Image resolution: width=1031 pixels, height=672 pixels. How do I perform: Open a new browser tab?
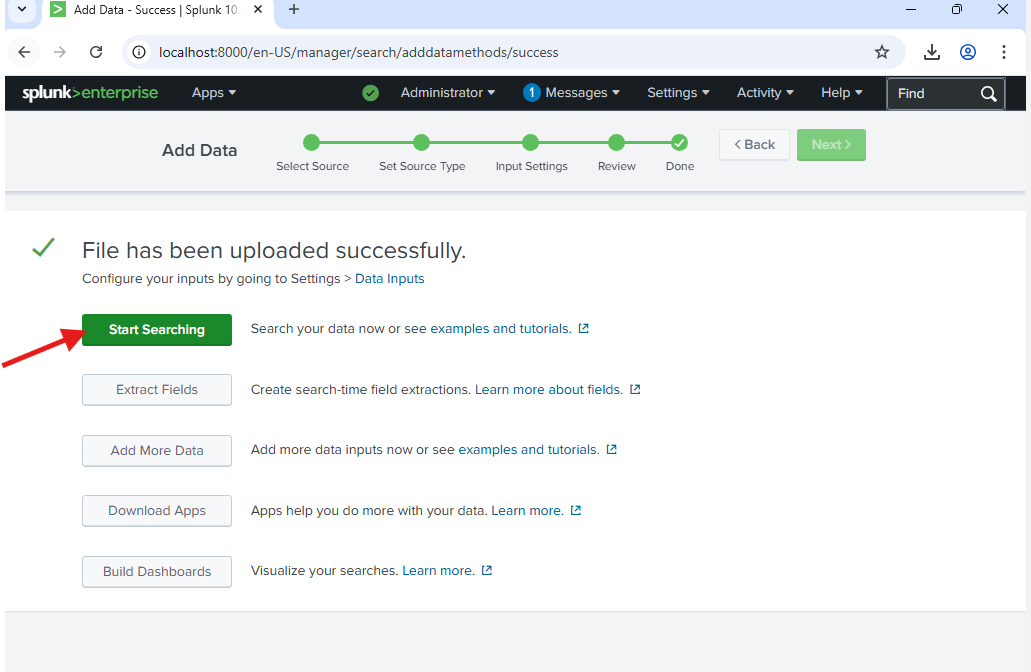(294, 10)
